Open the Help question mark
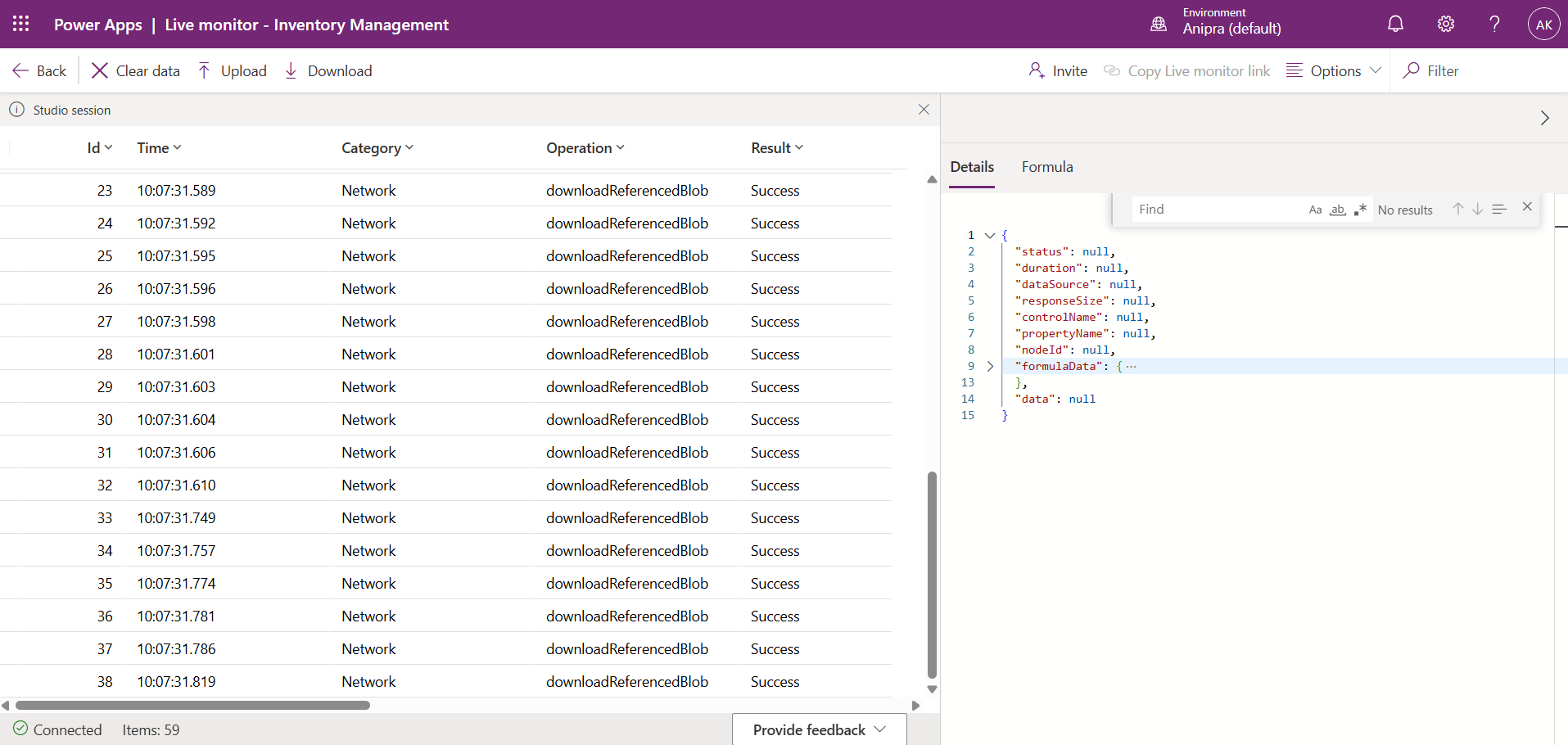Image resolution: width=1568 pixels, height=745 pixels. click(1494, 24)
